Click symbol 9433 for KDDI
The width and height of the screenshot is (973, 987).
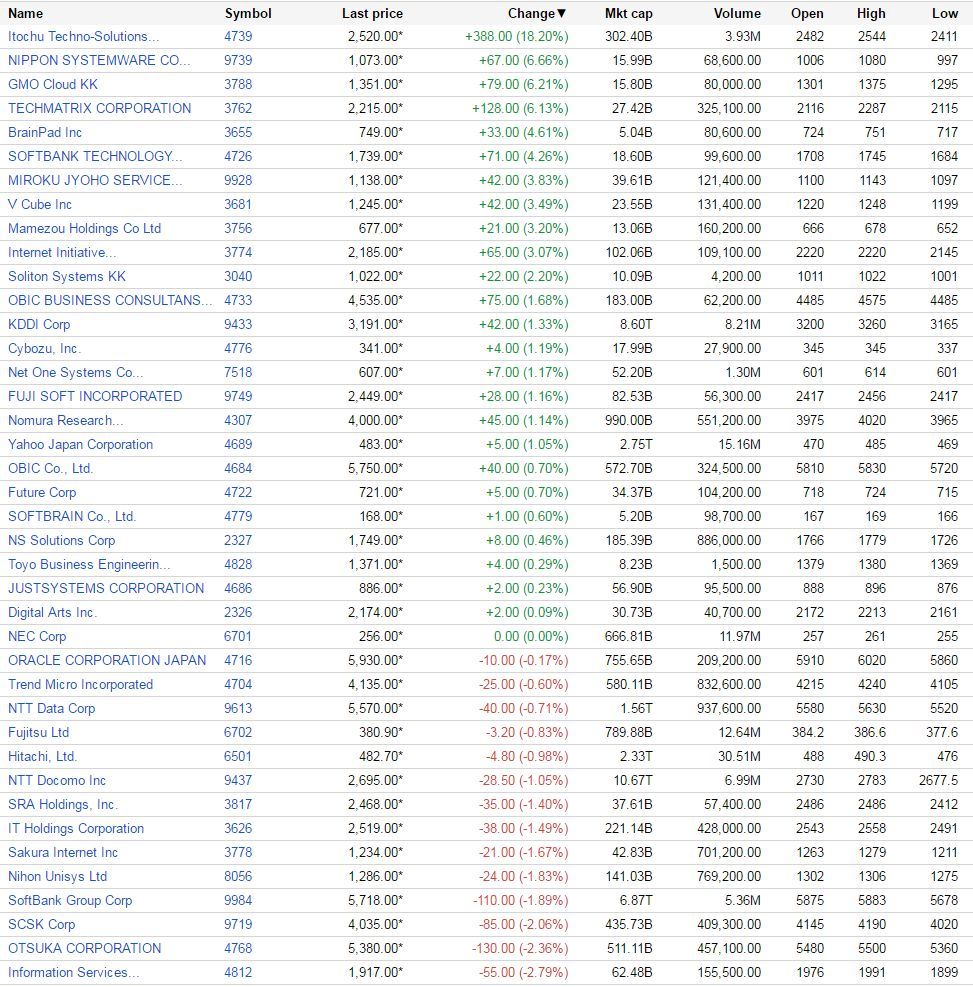click(238, 324)
